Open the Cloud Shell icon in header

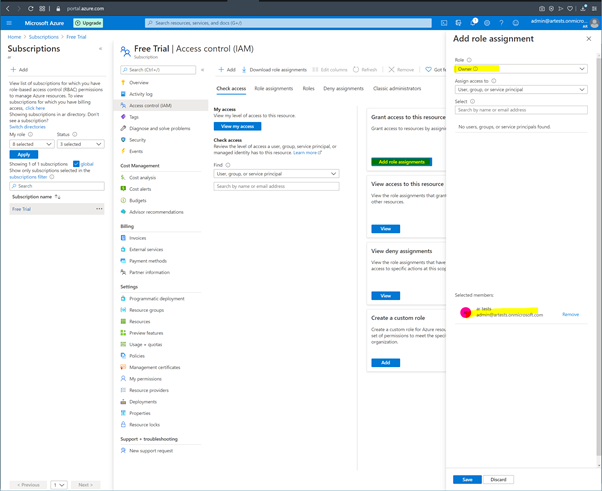pos(444,22)
